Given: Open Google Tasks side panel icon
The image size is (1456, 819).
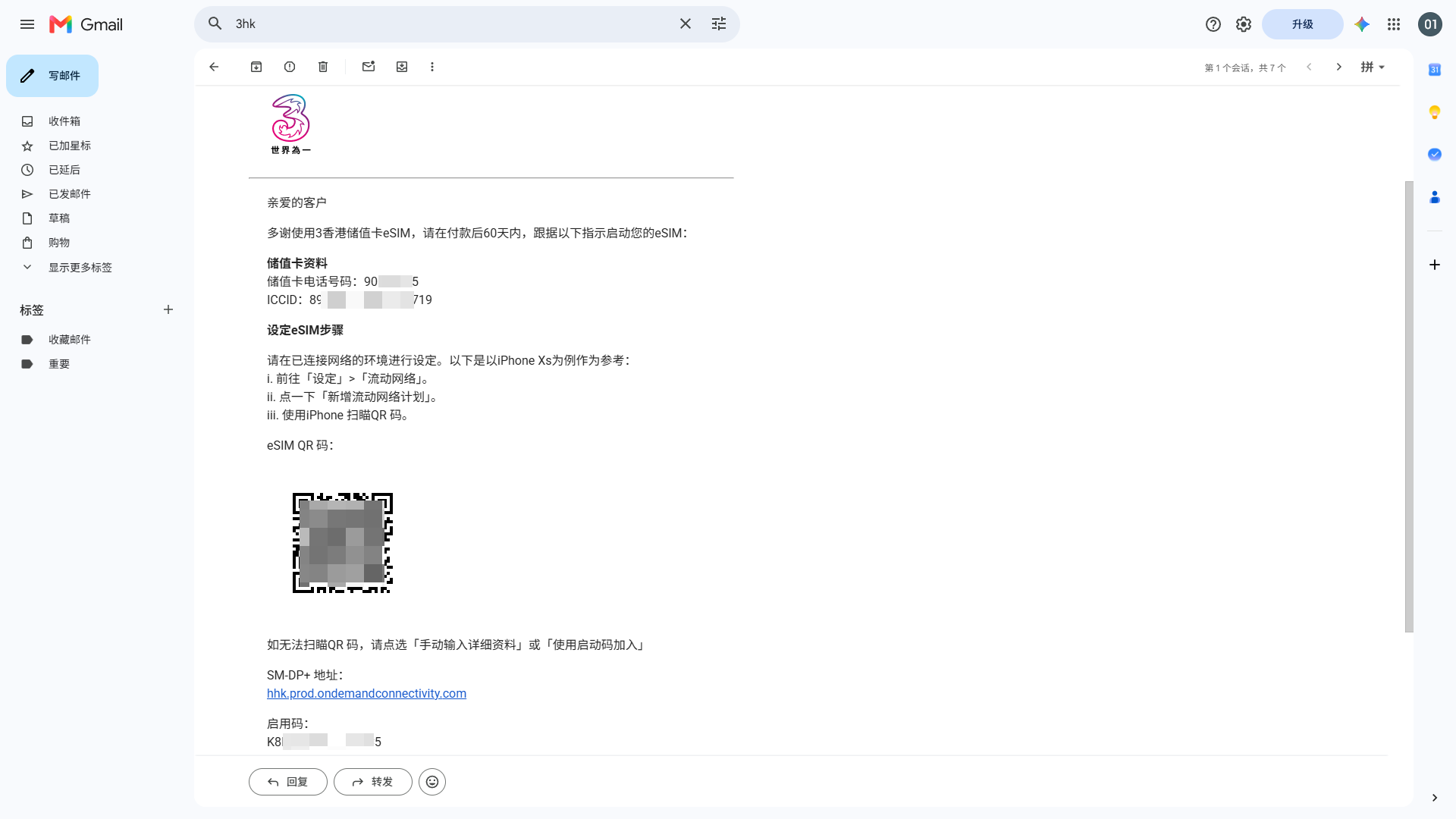Looking at the screenshot, I should (x=1435, y=155).
